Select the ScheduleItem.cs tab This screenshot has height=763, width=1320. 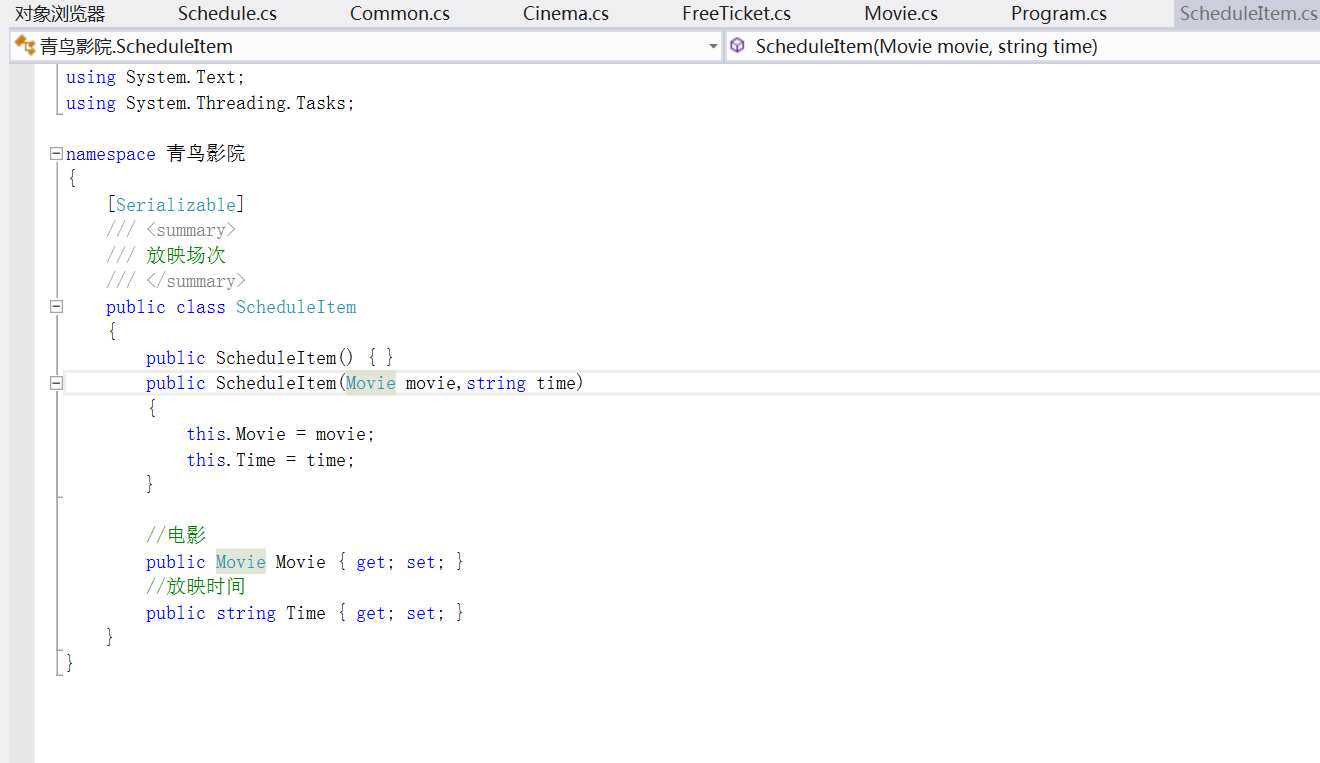[1248, 14]
